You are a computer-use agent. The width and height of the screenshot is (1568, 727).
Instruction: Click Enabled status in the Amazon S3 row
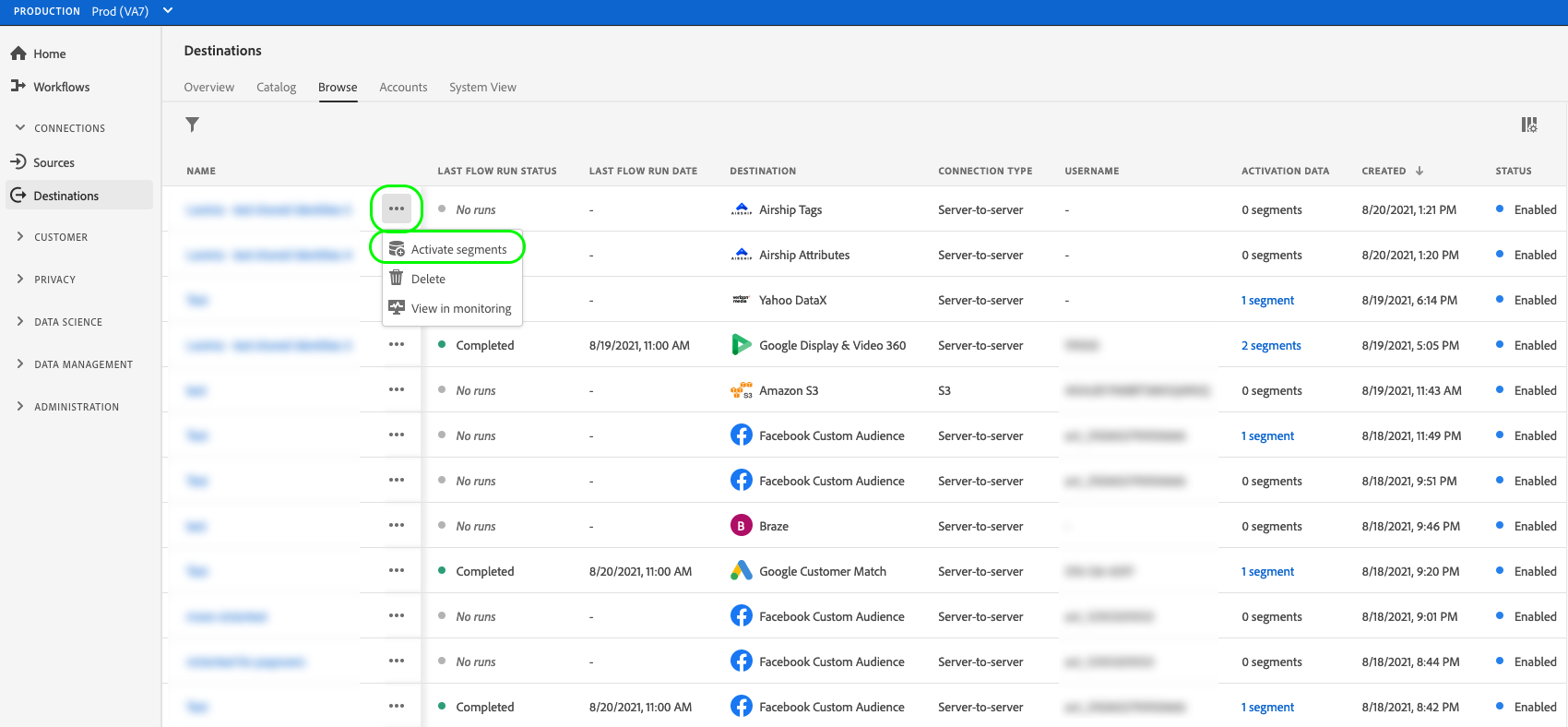(1535, 390)
